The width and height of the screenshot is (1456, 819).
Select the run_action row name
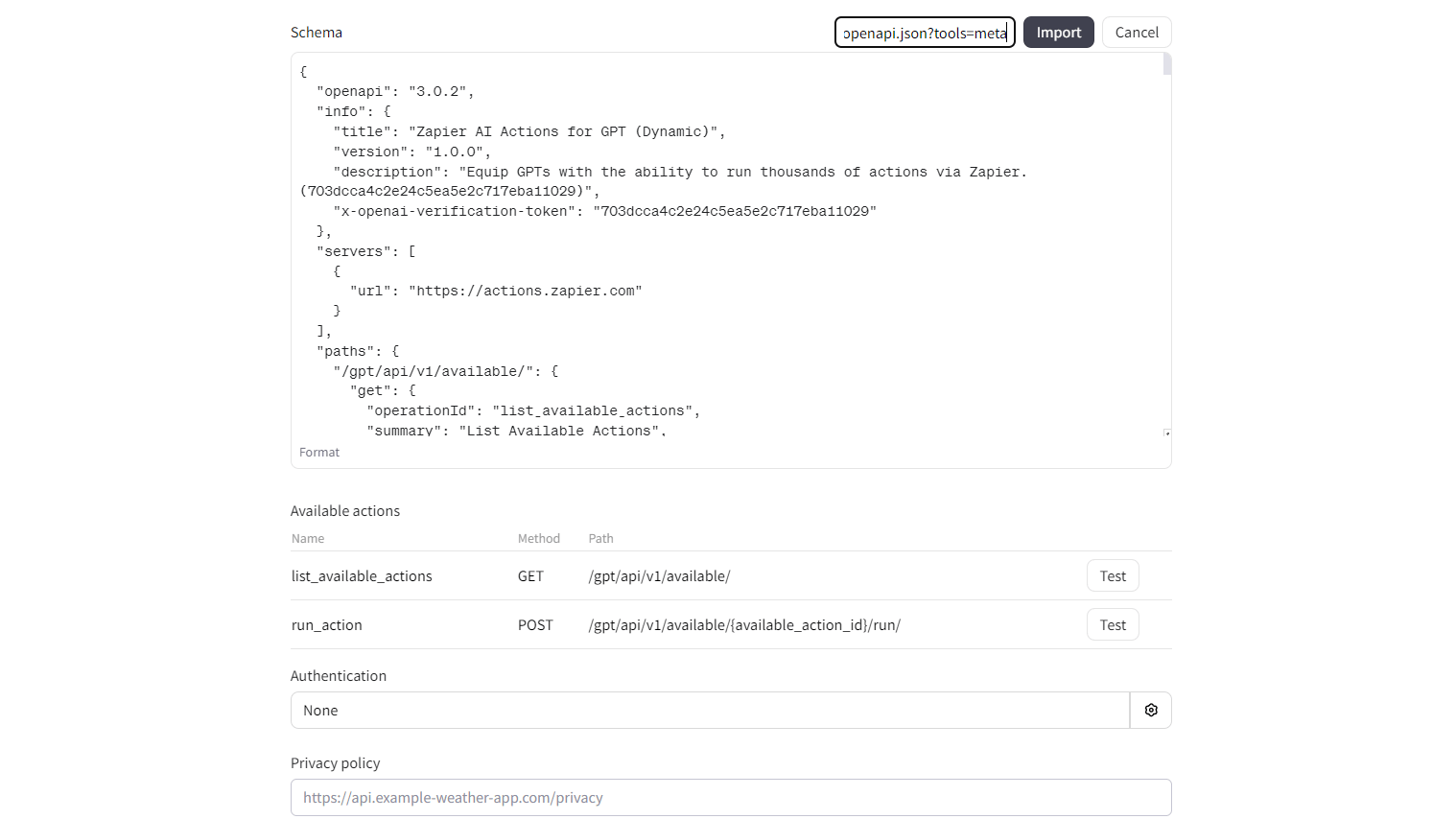click(x=327, y=625)
